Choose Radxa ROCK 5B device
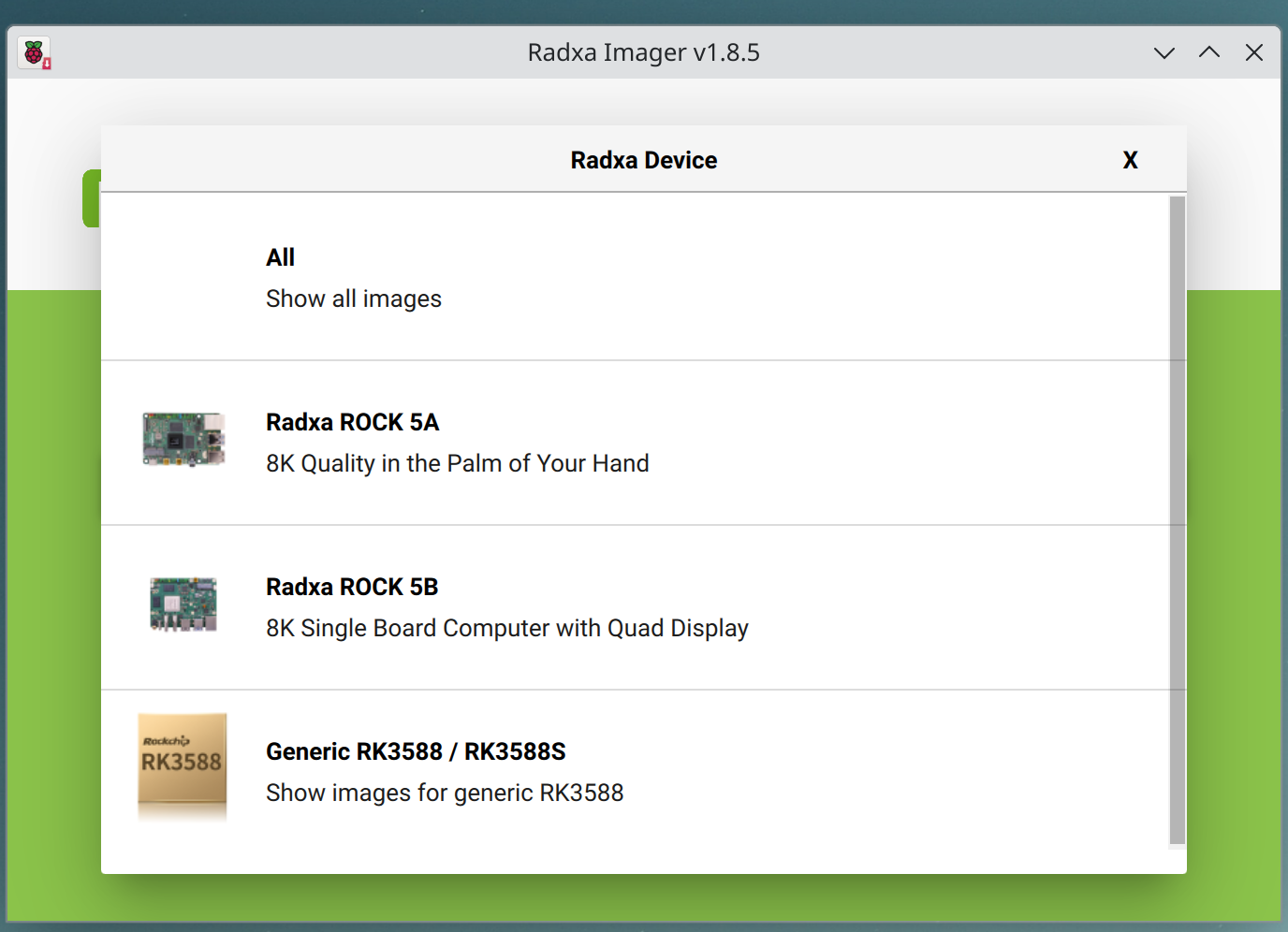 click(x=636, y=607)
